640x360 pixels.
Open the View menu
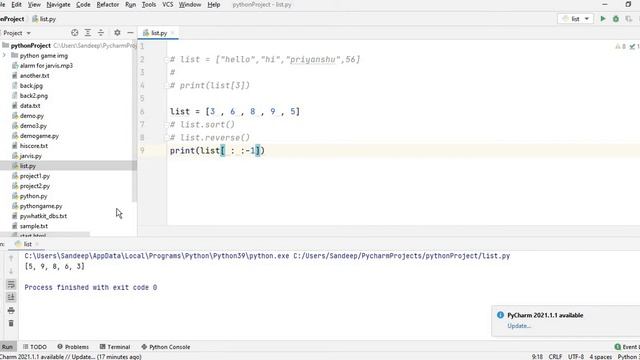34,4
